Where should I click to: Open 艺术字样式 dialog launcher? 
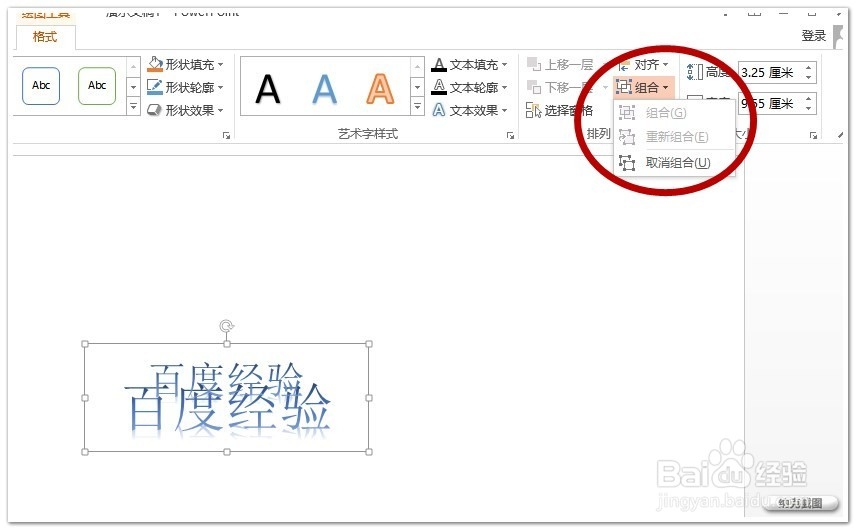510,135
